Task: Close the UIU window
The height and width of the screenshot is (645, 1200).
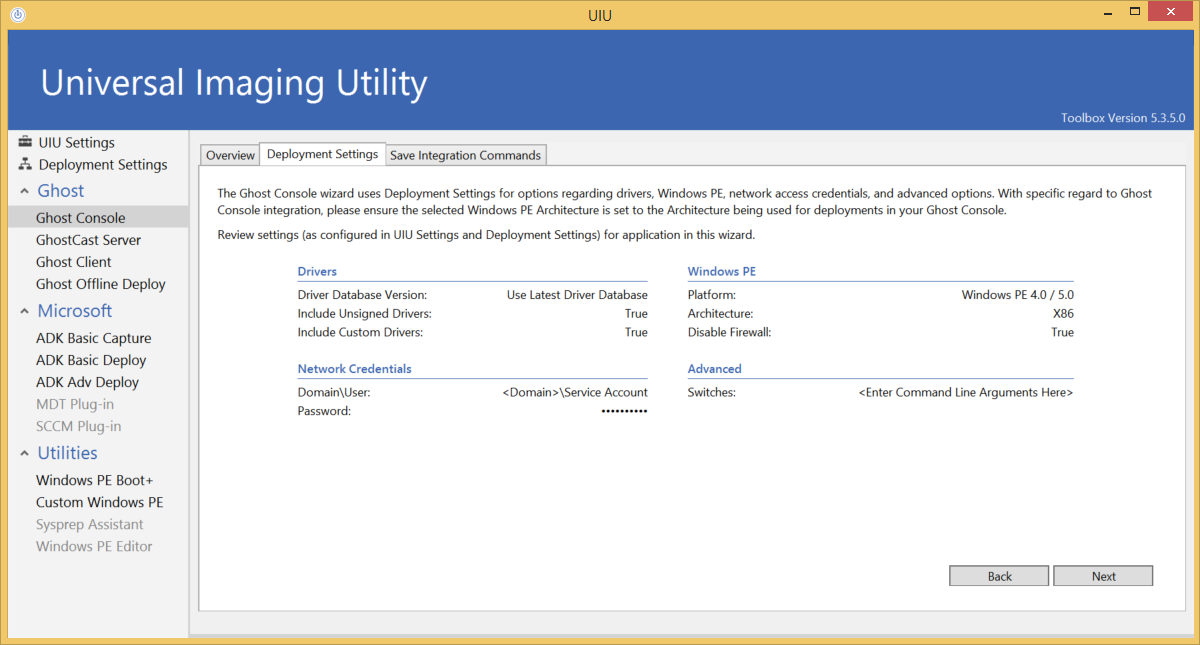Action: tap(1171, 13)
